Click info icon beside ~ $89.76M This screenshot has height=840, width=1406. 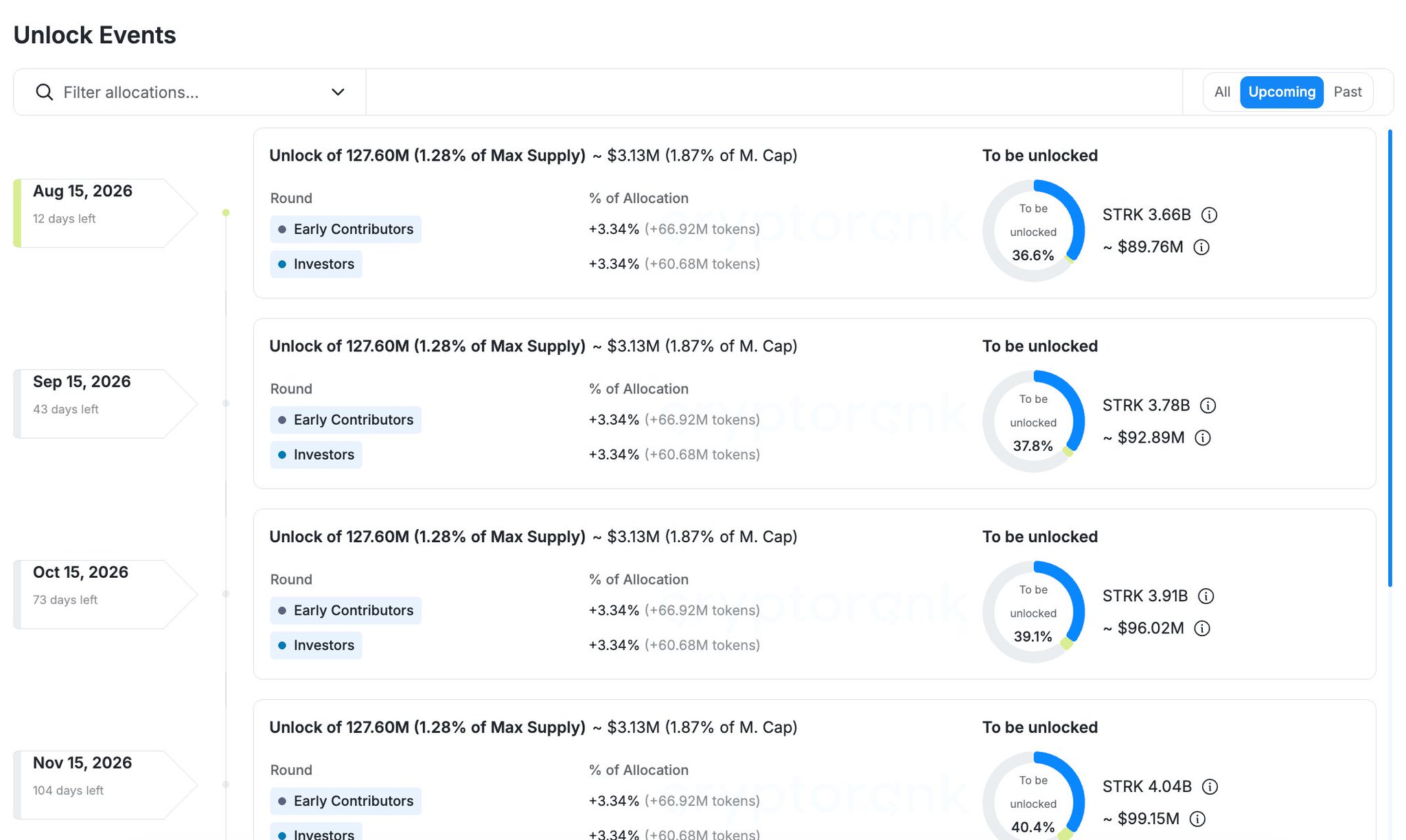(1201, 247)
